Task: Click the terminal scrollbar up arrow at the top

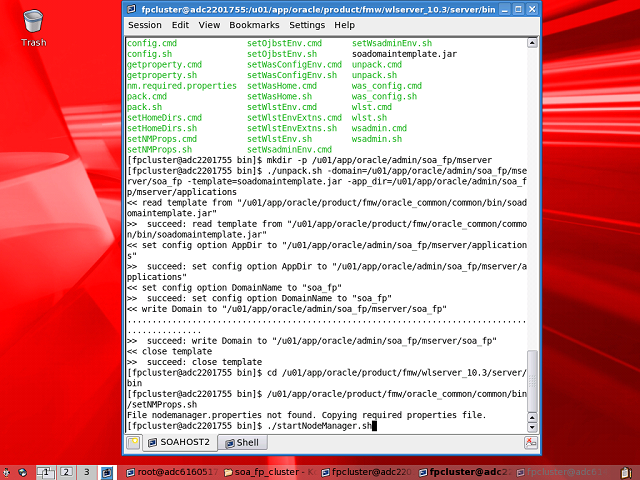Action: [532, 43]
